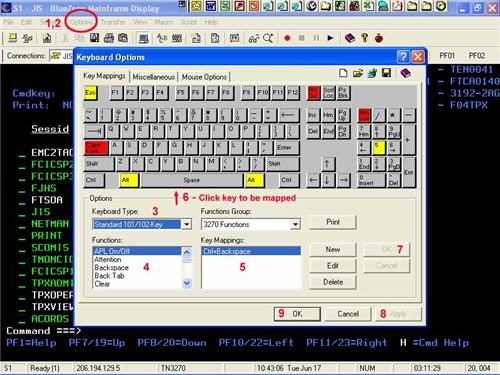Click the down arrow in the Functions list scrollbar
500x375 pixels.
[x=187, y=283]
